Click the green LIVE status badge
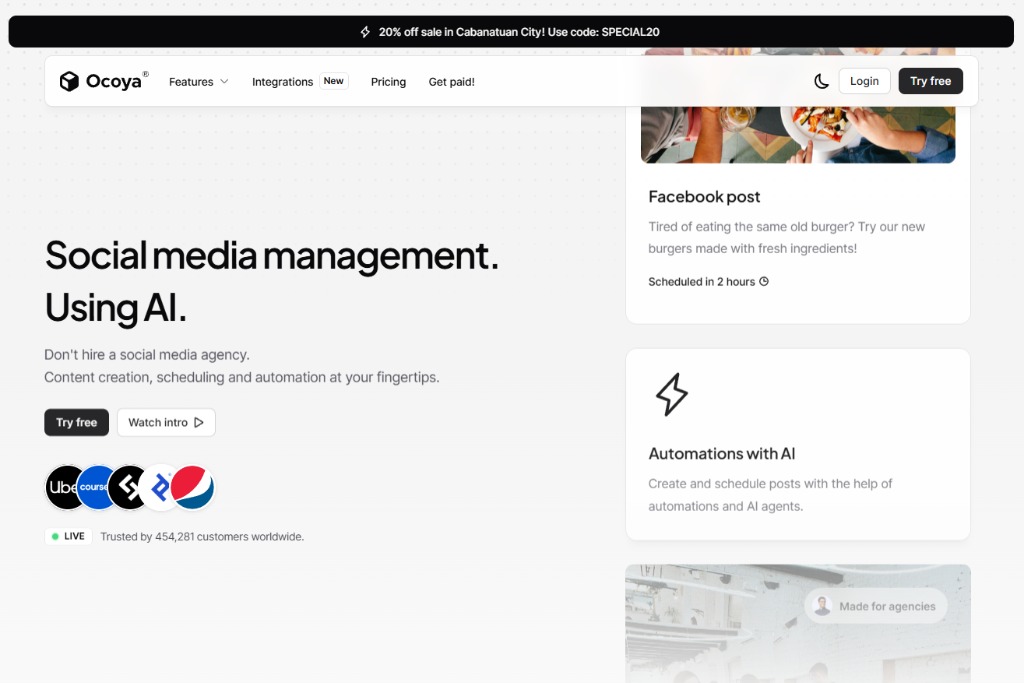 point(68,537)
